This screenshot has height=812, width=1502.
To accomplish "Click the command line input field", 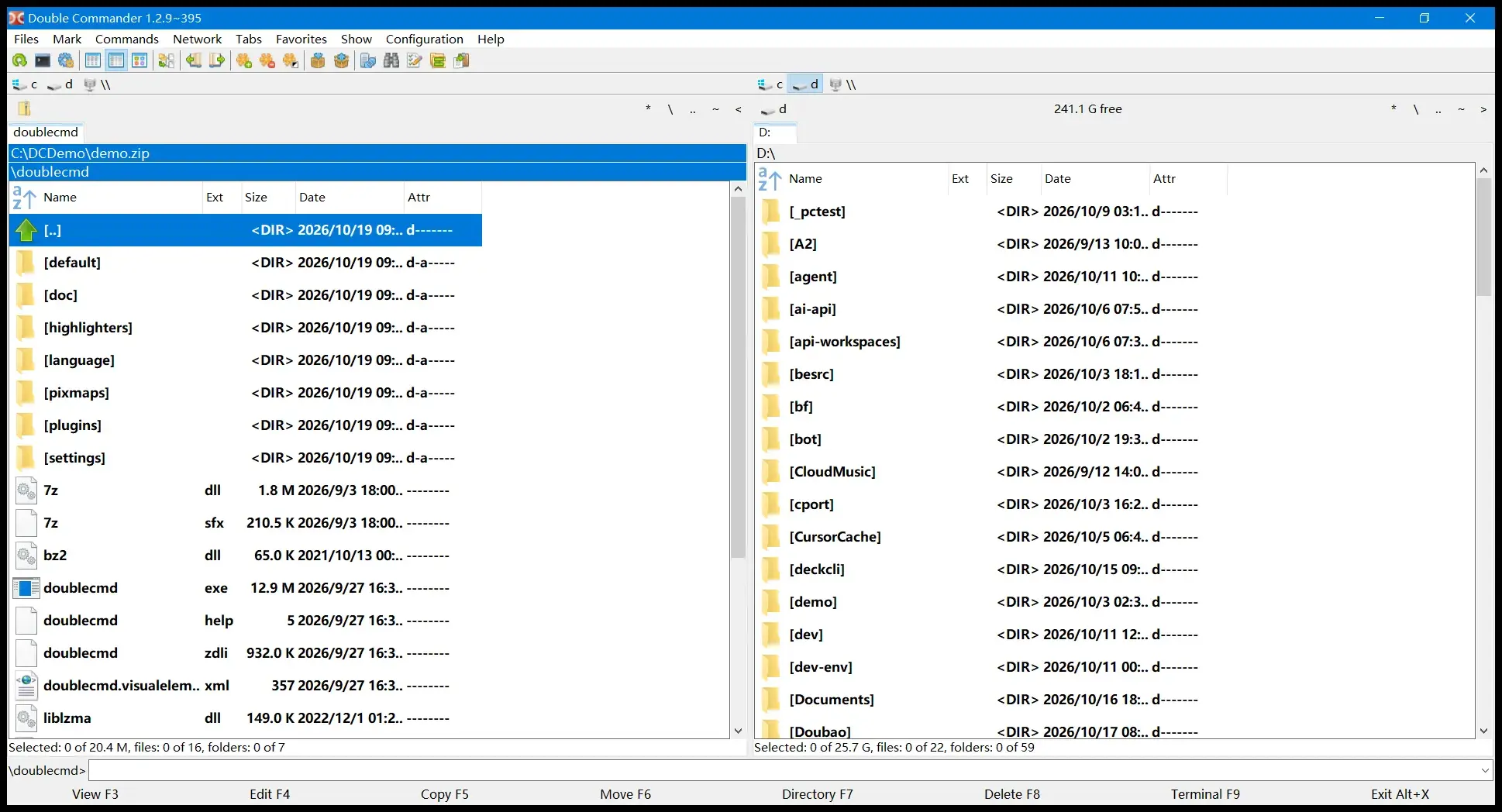I will pos(784,770).
